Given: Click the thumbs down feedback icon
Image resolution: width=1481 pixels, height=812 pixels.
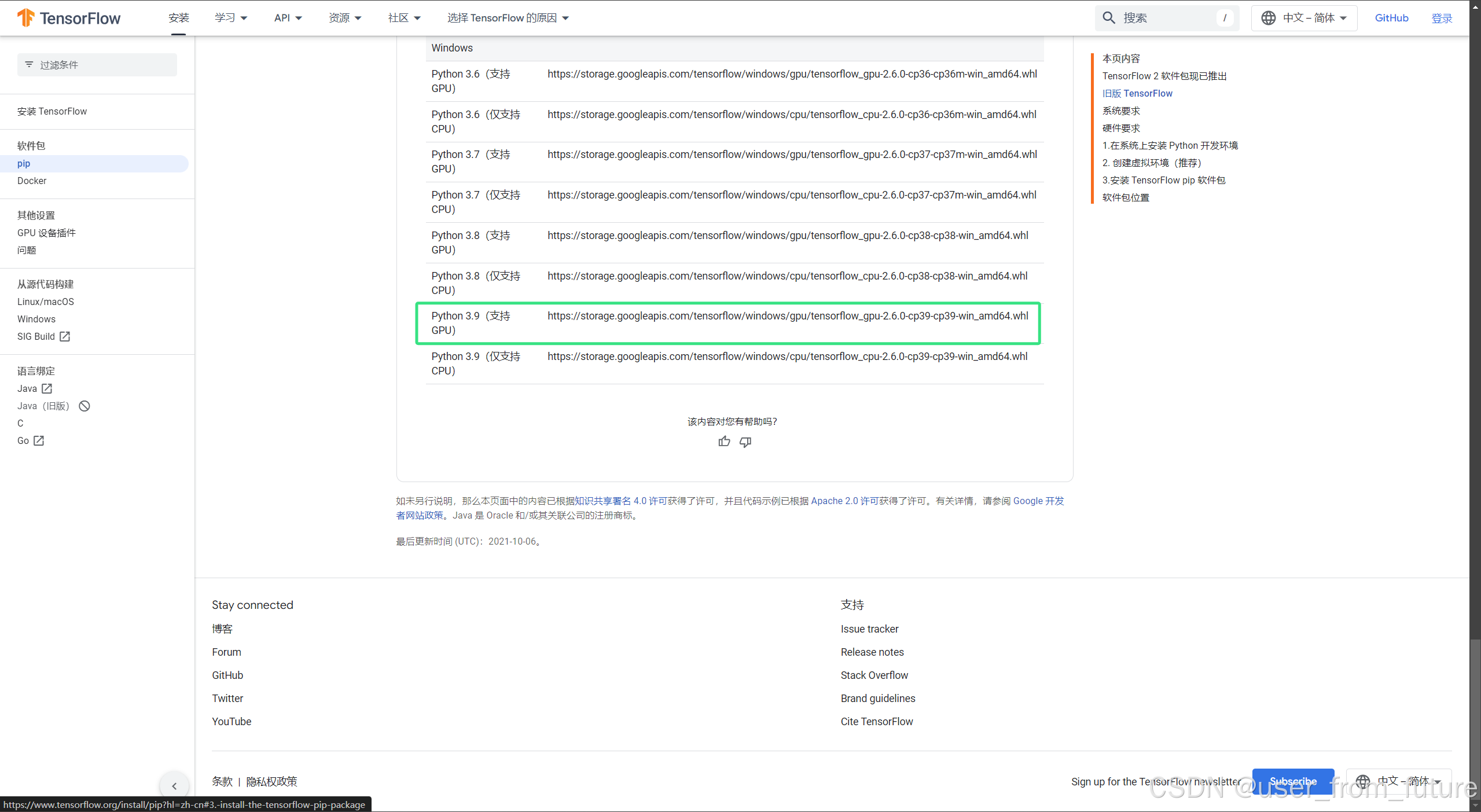Looking at the screenshot, I should 745,442.
